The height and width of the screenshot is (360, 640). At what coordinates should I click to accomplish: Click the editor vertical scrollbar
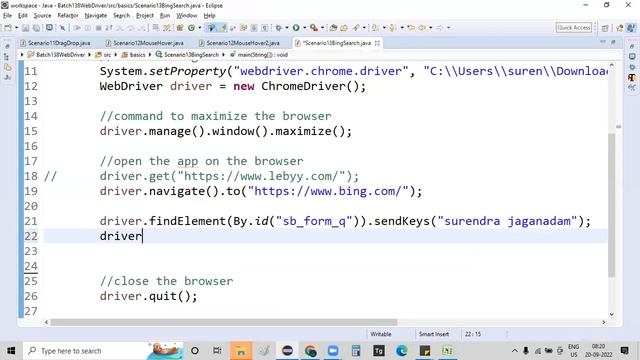pyautogui.click(x=611, y=204)
